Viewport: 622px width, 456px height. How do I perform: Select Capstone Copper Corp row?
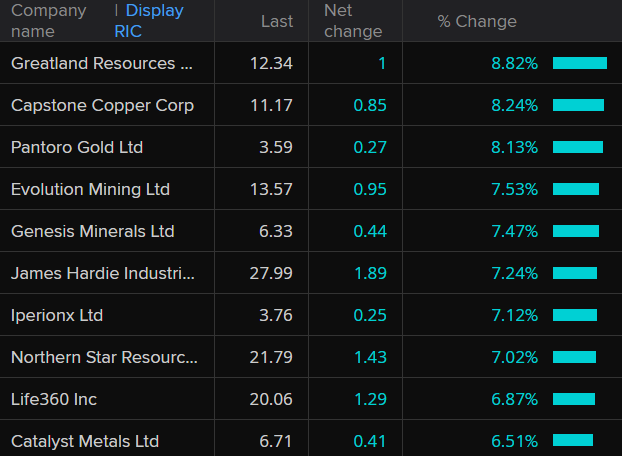(102, 105)
